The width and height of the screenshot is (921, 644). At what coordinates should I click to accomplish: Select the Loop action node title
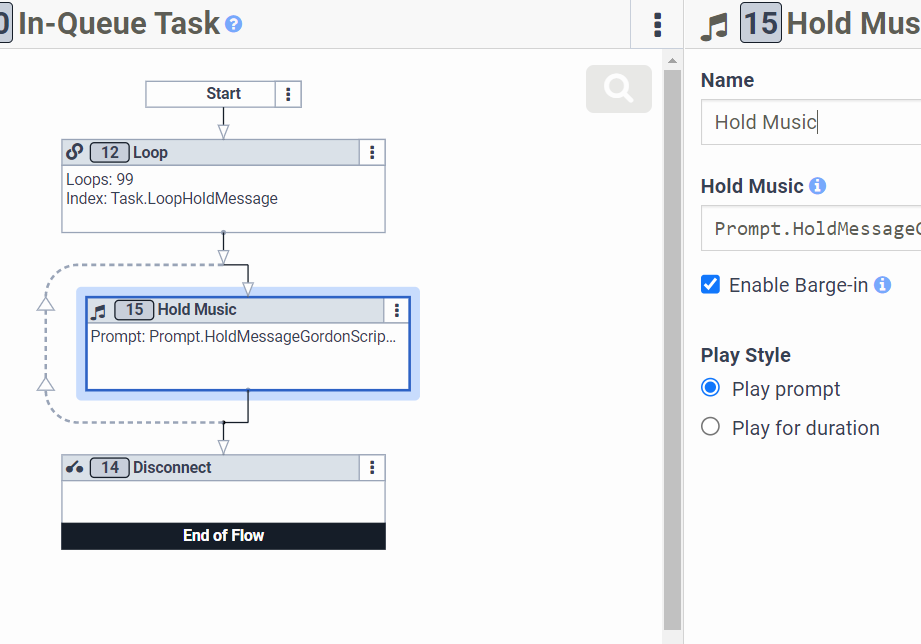(x=150, y=152)
